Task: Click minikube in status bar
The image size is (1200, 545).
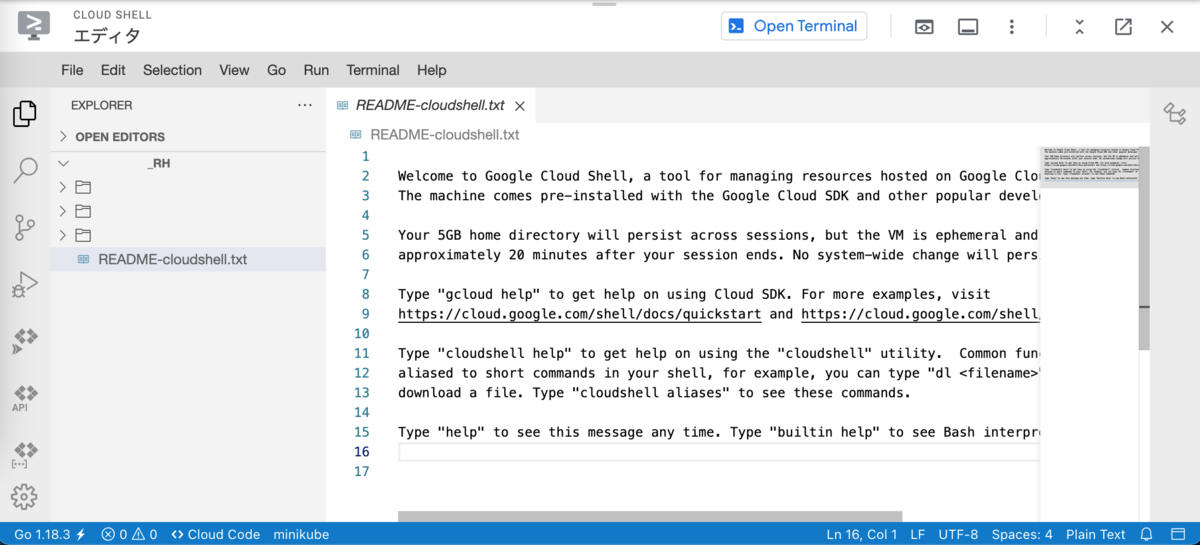Action: (301, 534)
